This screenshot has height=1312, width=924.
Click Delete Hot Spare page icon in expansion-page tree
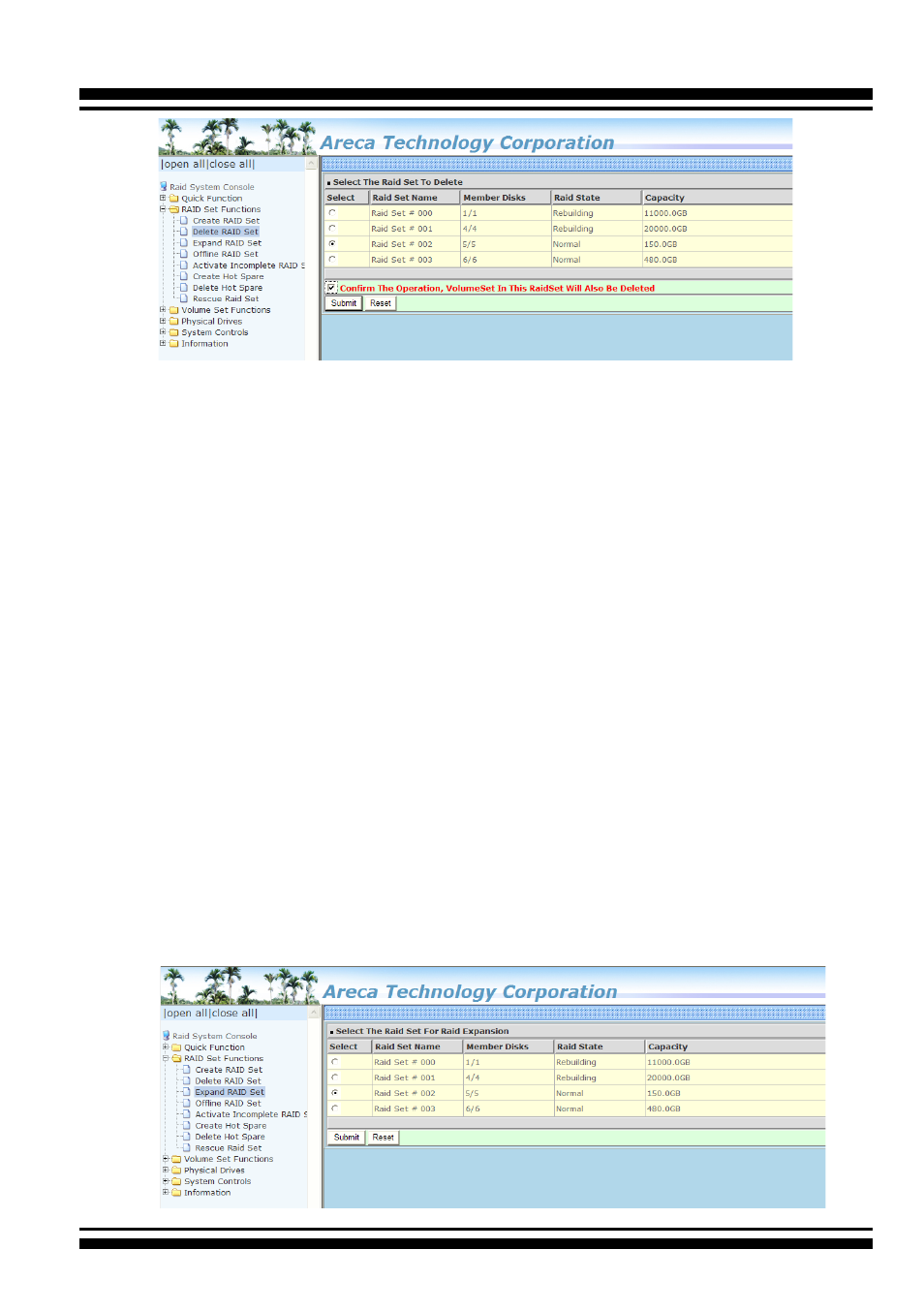[x=187, y=1137]
